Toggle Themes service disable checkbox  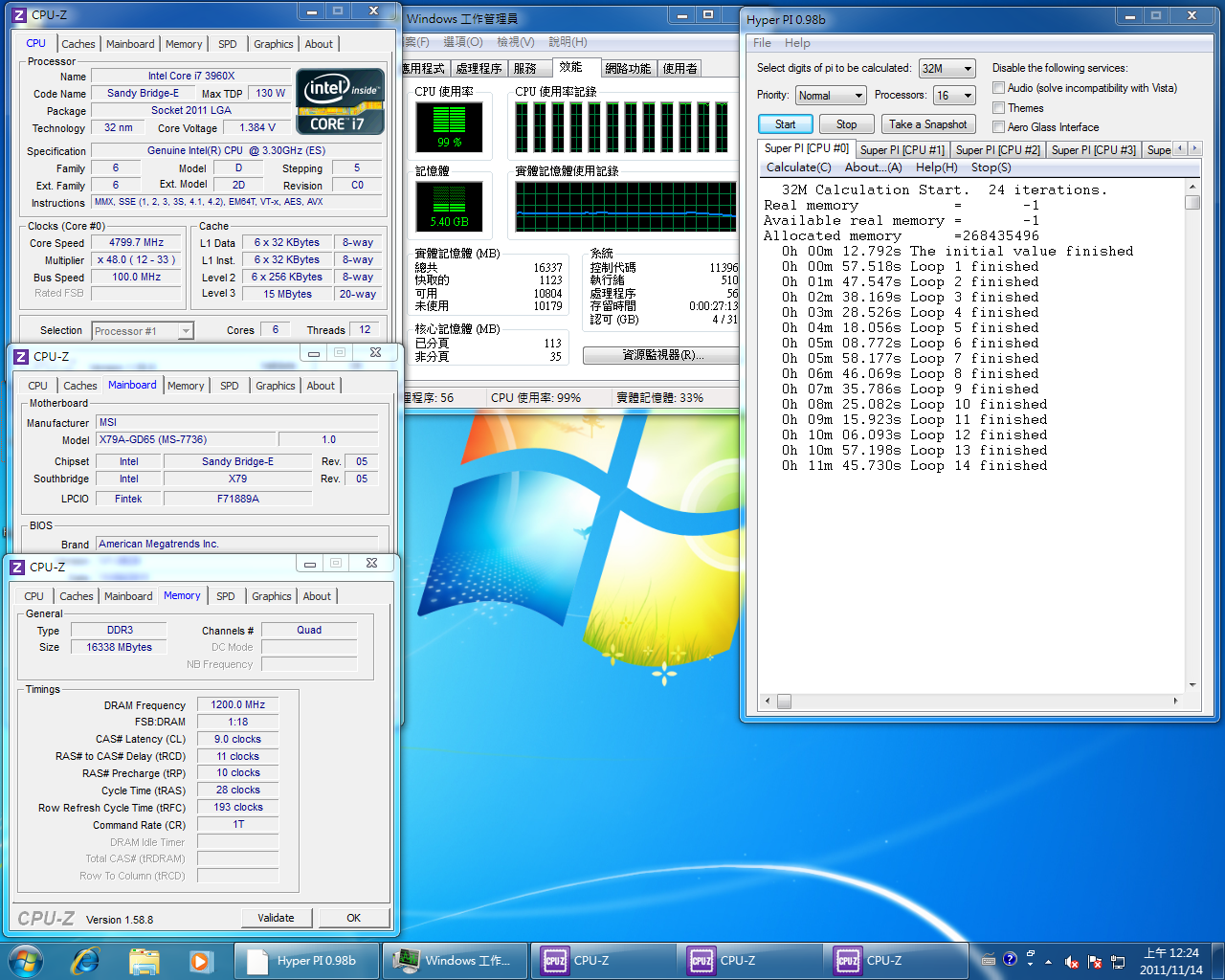point(998,108)
